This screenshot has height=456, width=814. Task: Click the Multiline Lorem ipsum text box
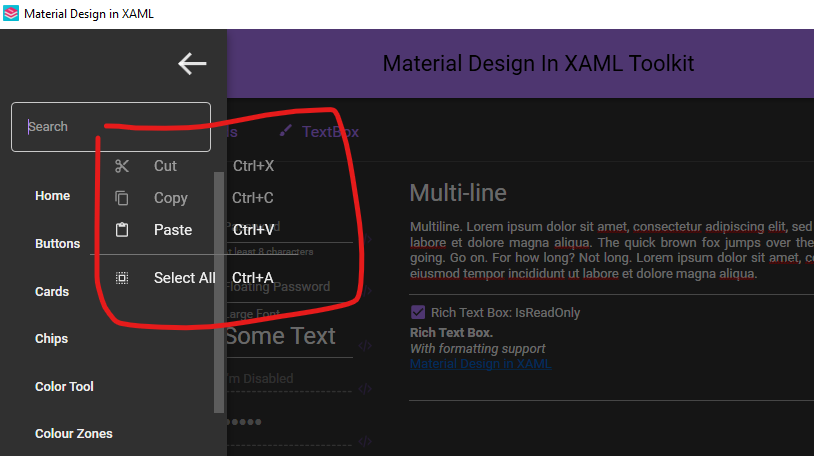coord(612,250)
